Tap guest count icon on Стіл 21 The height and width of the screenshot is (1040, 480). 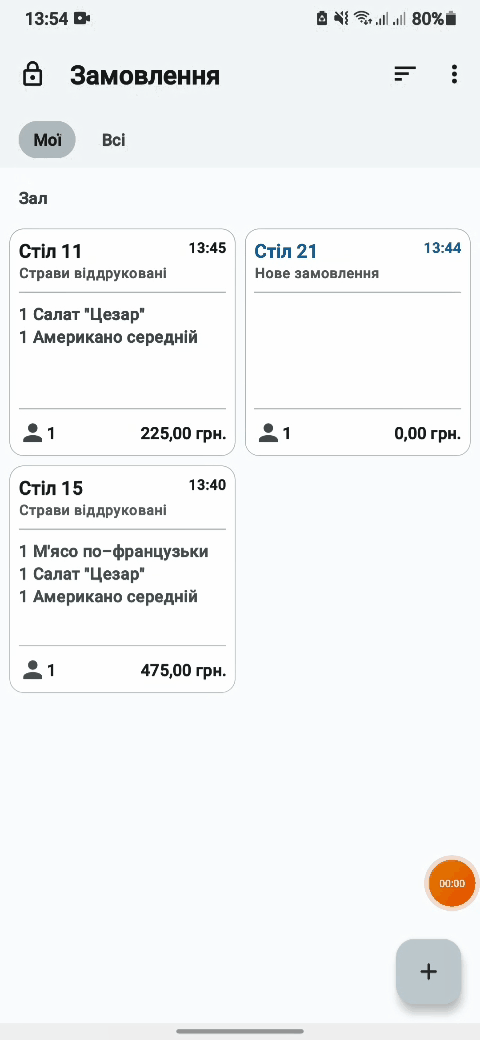268,434
